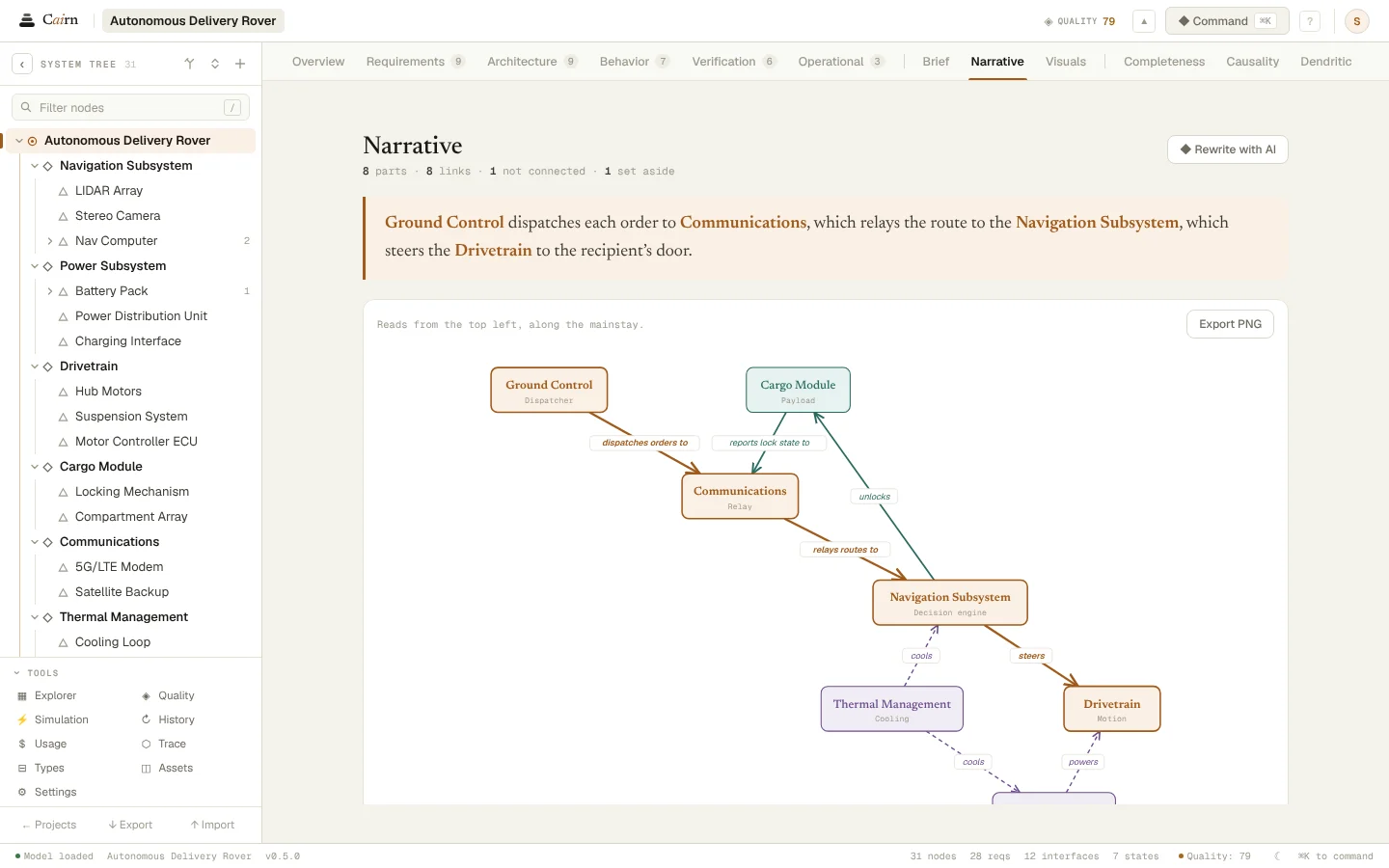This screenshot has width=1389, height=868.
Task: Collapse the Navigation Subsystem node
Action: (x=35, y=166)
